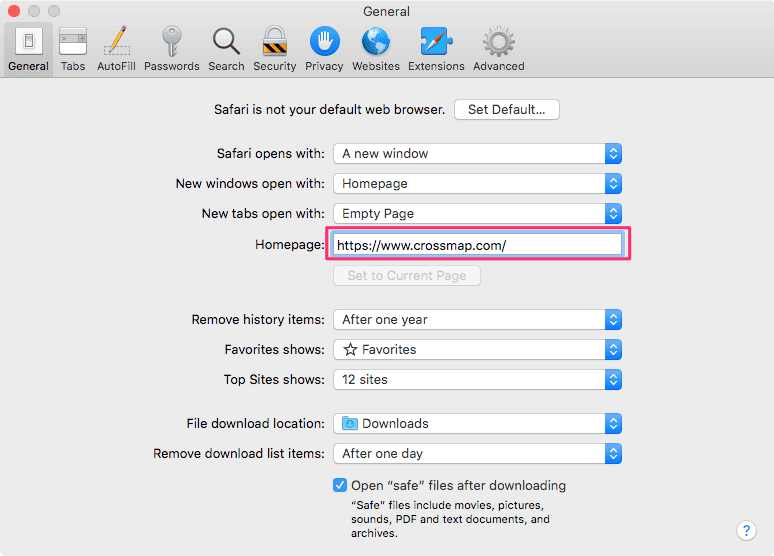Open the General preferences pane

point(28,49)
